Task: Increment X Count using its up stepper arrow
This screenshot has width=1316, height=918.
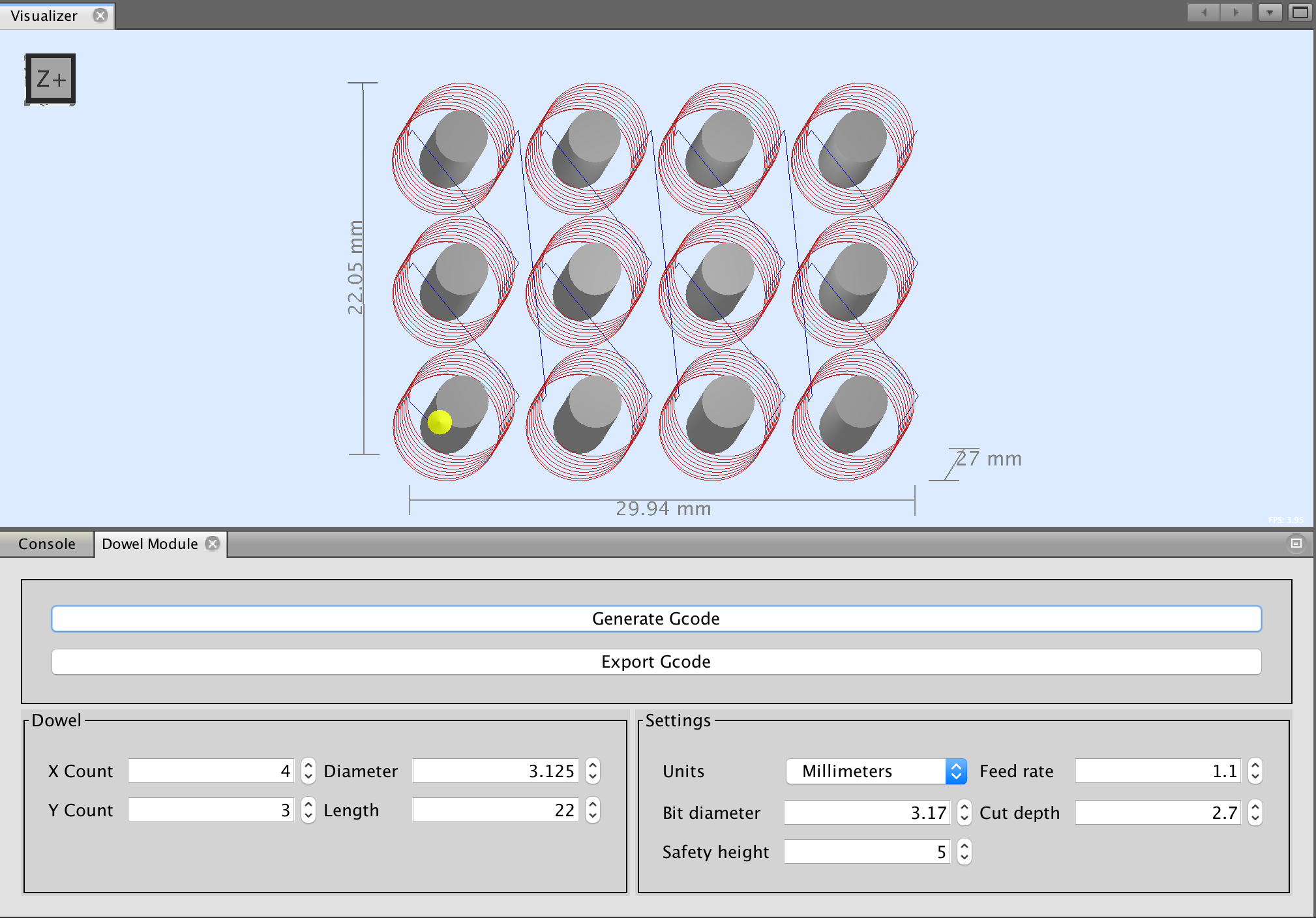Action: (x=307, y=766)
